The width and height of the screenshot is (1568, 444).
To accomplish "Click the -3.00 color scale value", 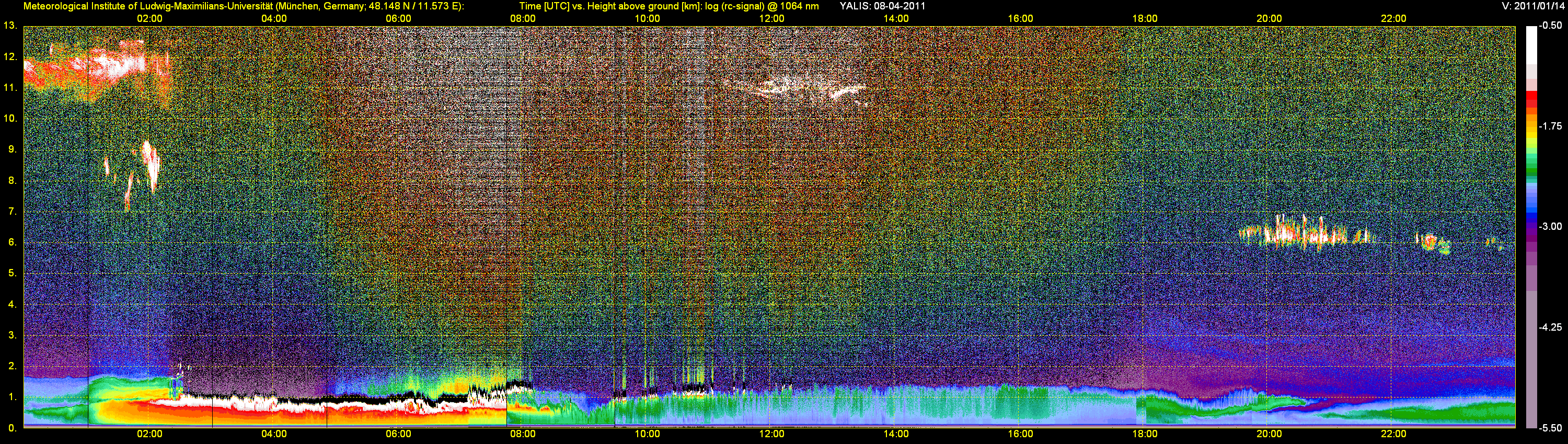I will pos(1551,227).
